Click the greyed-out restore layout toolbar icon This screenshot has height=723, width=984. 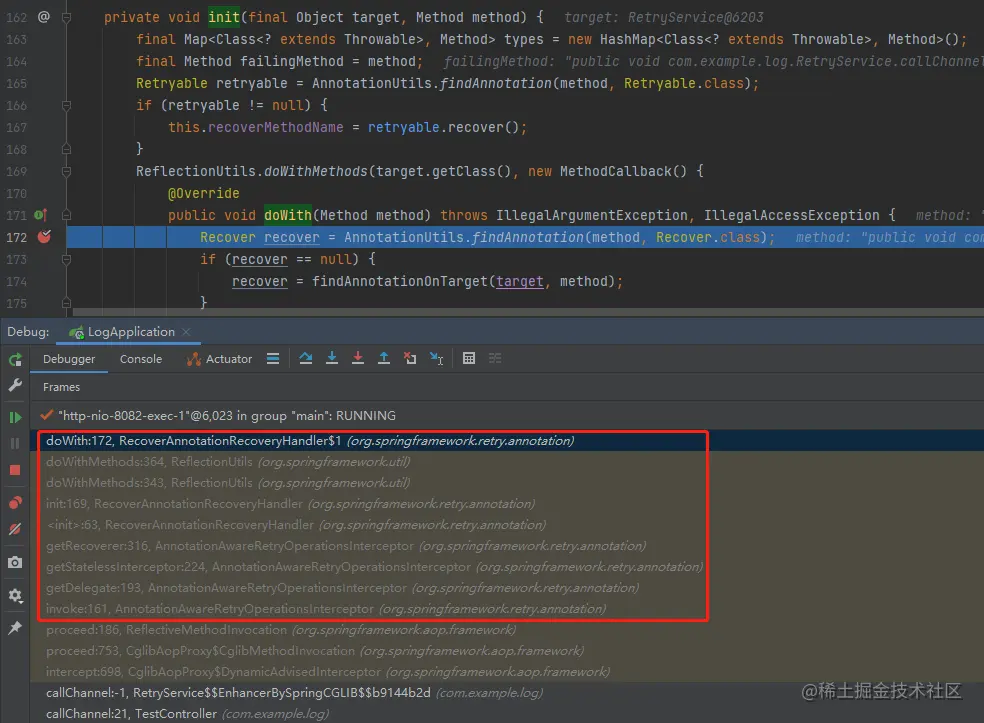tap(495, 358)
